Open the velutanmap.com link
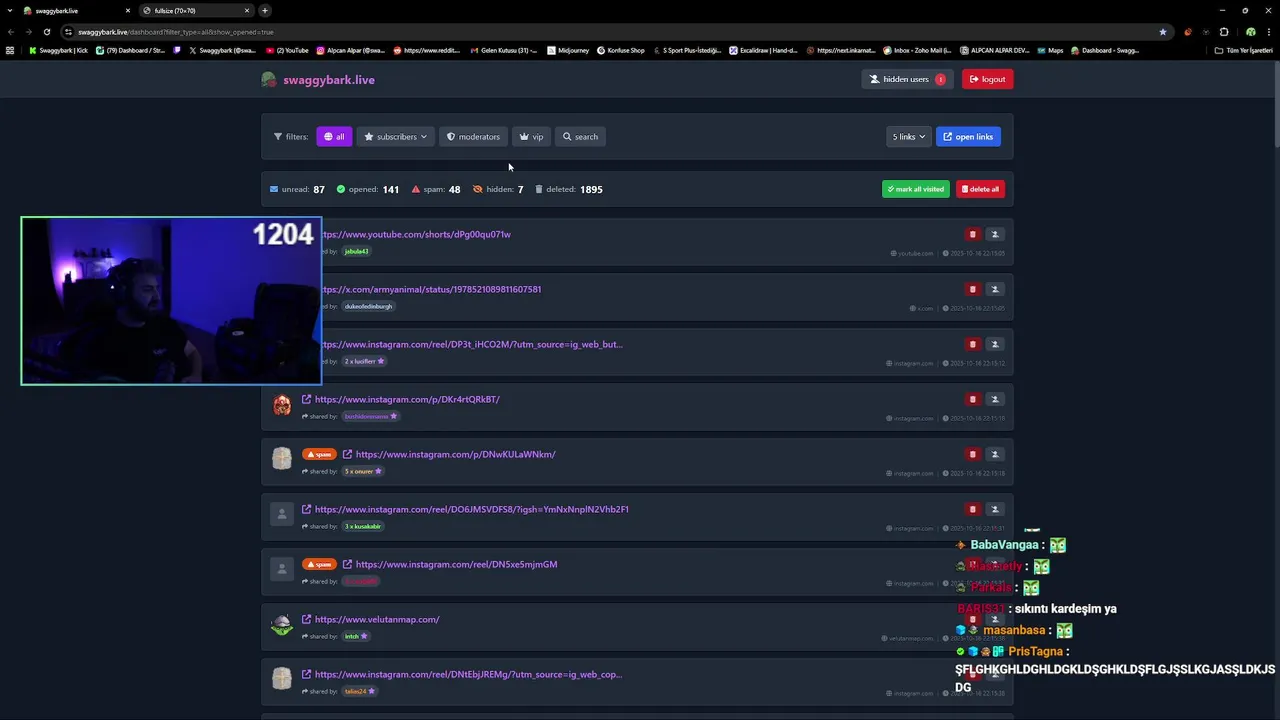 (x=377, y=619)
